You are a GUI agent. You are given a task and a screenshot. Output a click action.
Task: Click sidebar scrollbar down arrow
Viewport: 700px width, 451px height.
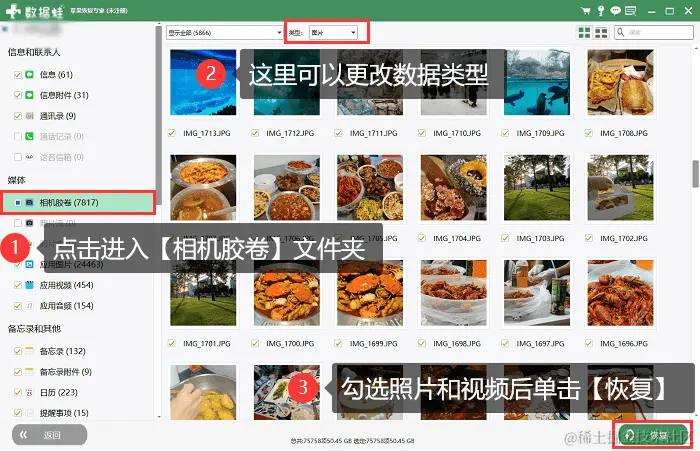tap(159, 417)
